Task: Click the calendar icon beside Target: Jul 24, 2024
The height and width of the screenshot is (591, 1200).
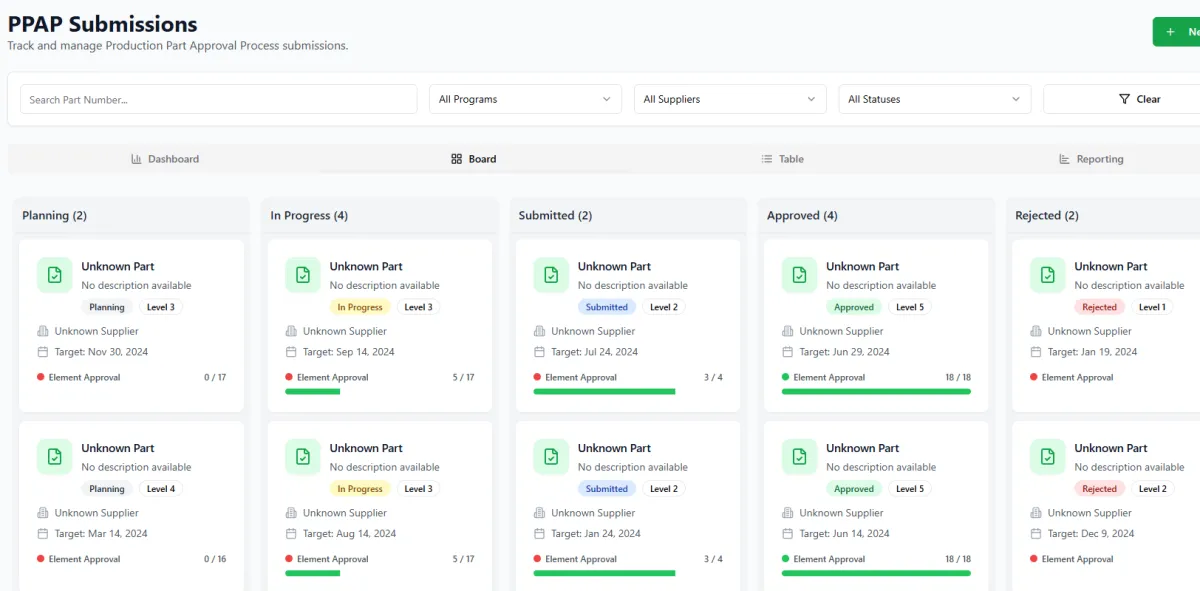Action: pos(539,352)
